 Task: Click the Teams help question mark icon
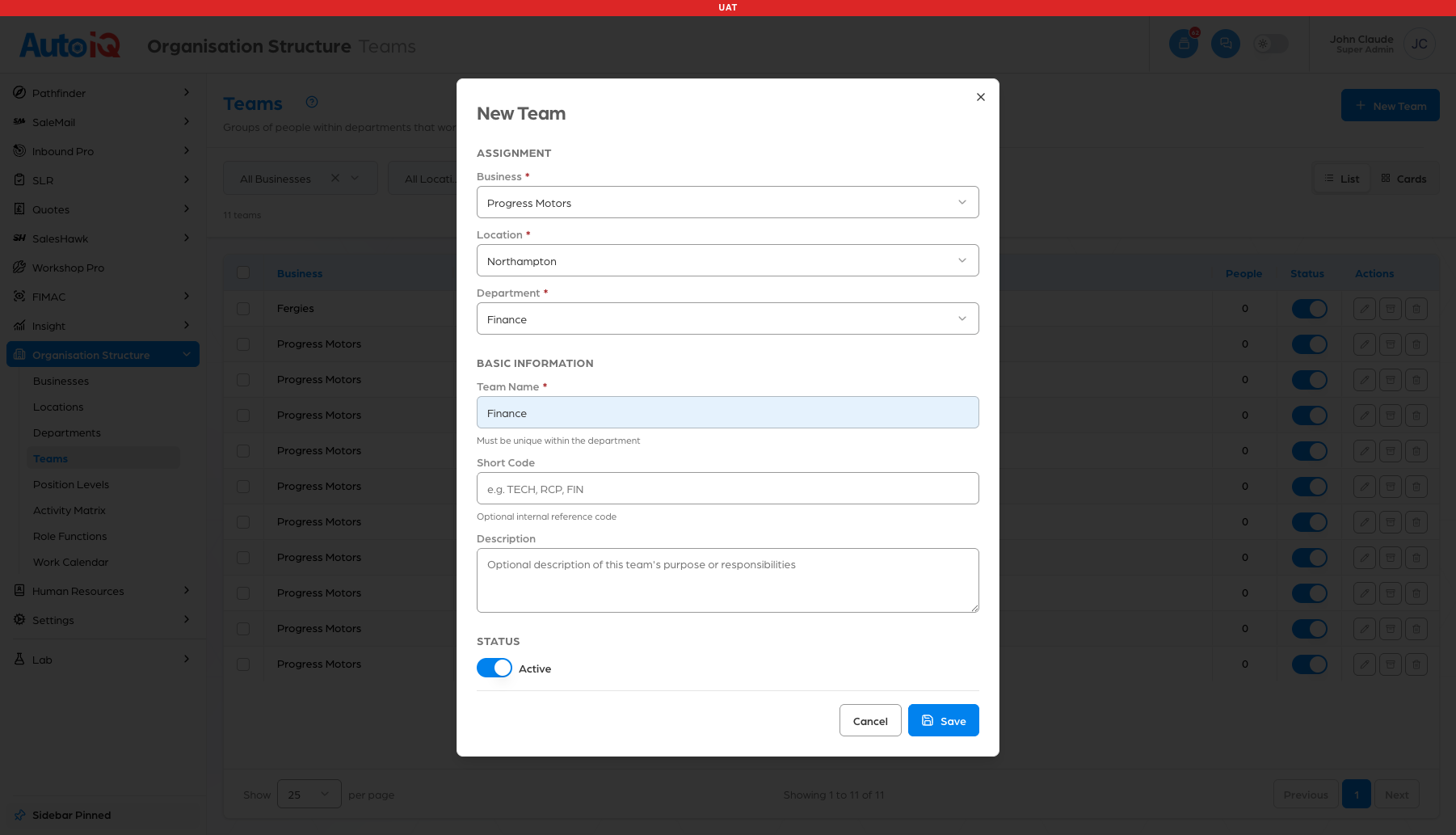point(312,102)
